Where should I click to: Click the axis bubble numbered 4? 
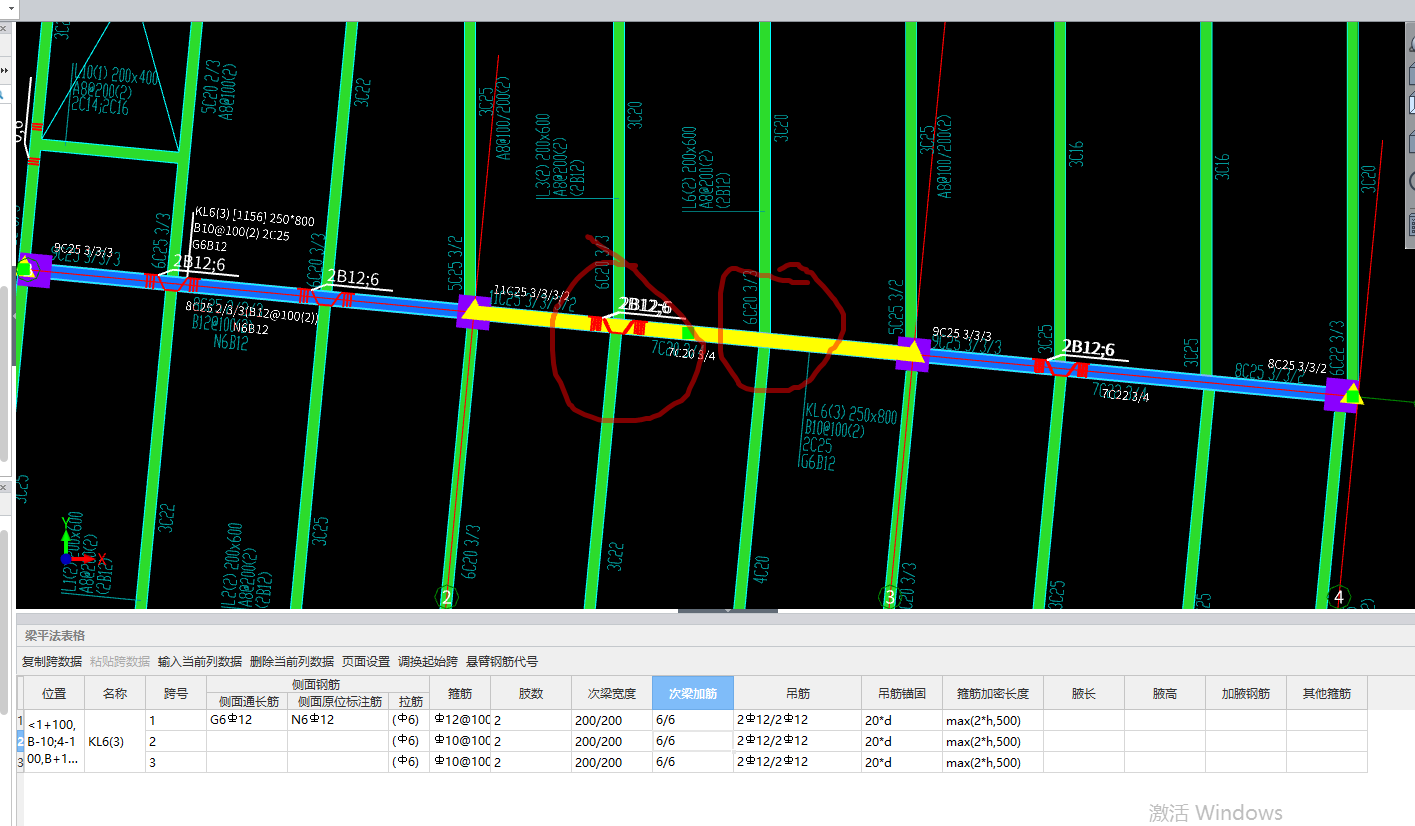pos(1339,597)
